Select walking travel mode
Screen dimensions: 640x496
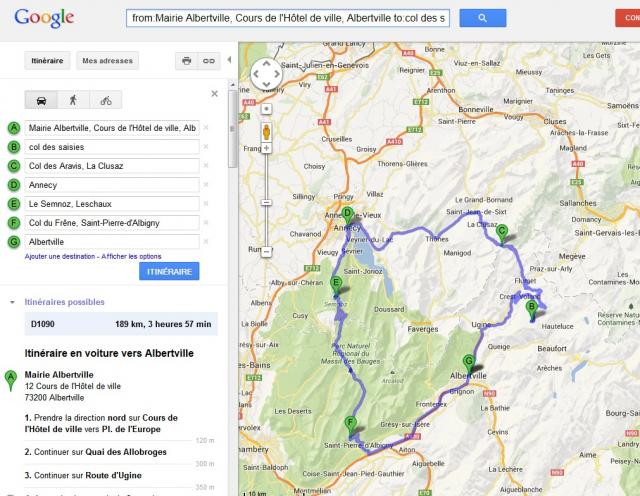[73, 100]
